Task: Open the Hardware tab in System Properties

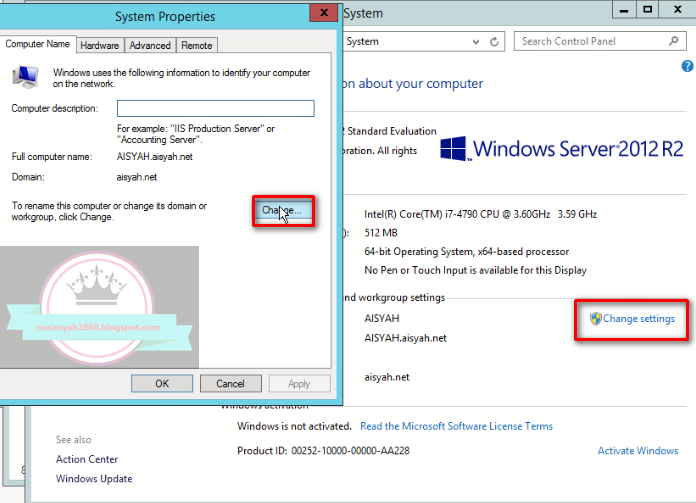Action: pyautogui.click(x=99, y=45)
